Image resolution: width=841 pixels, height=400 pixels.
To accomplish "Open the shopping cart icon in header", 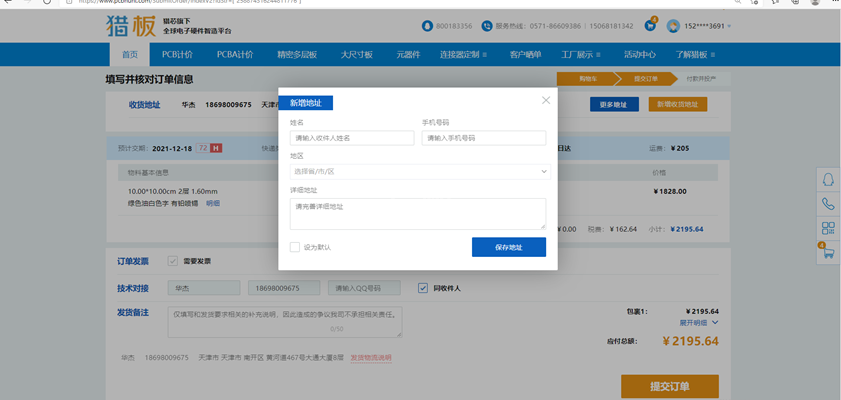I will pyautogui.click(x=650, y=24).
